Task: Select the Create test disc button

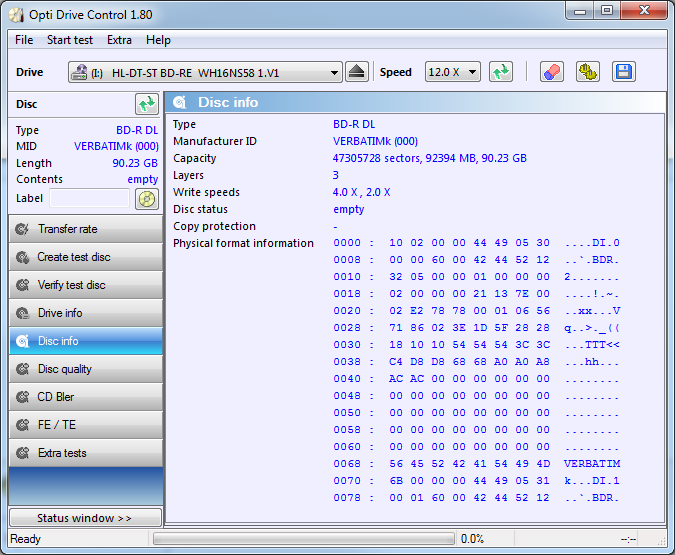Action: click(x=85, y=257)
